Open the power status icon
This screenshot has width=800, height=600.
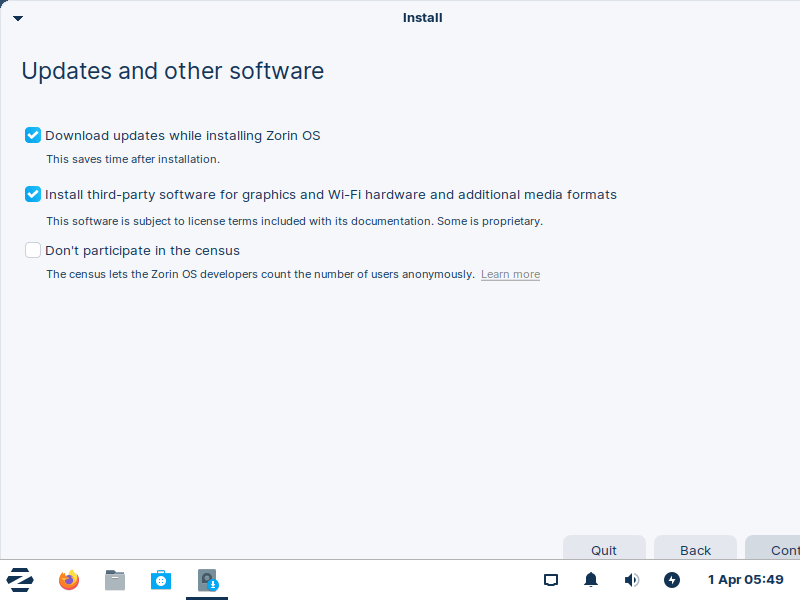click(x=672, y=580)
